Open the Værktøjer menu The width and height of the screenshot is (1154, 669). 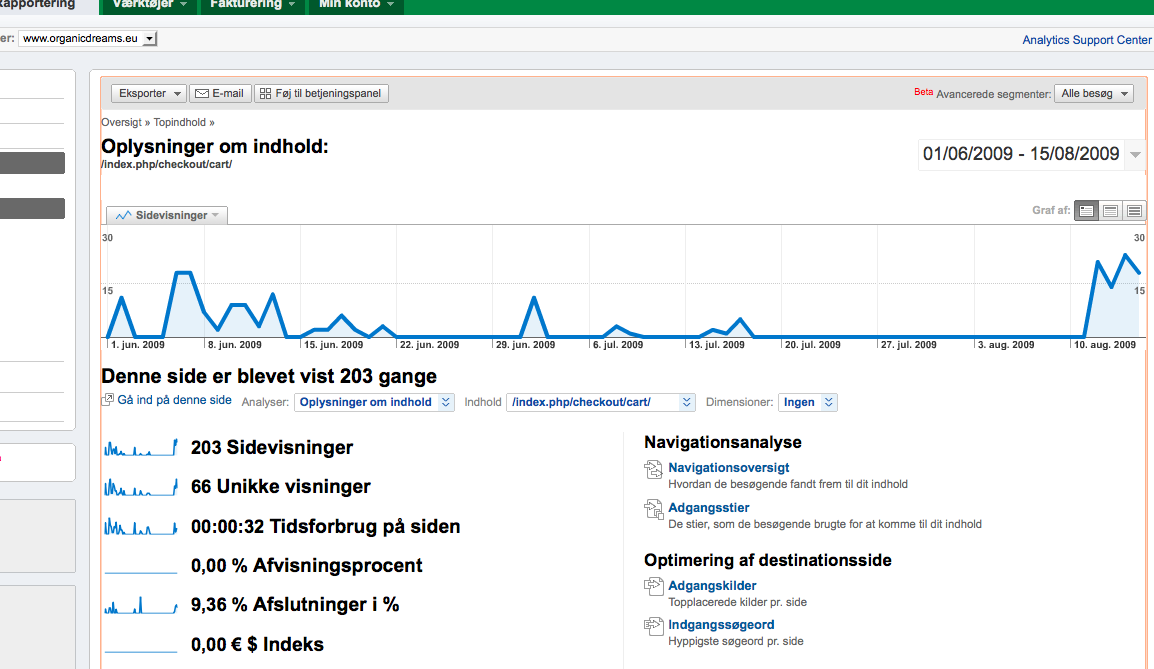tap(150, 5)
